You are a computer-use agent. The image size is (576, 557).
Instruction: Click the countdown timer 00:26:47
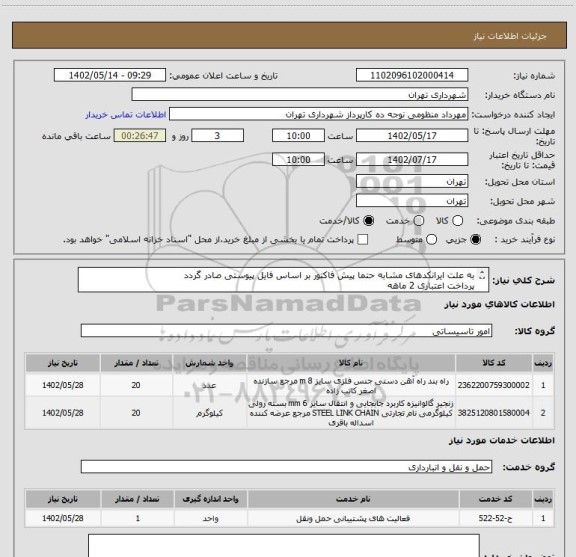click(x=140, y=136)
